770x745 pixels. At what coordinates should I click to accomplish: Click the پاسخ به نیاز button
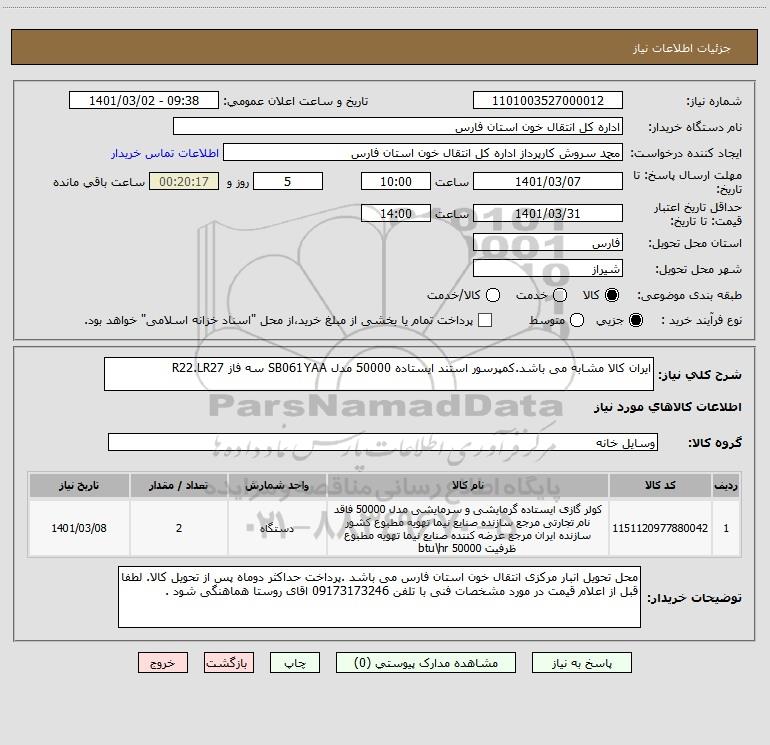(x=581, y=663)
